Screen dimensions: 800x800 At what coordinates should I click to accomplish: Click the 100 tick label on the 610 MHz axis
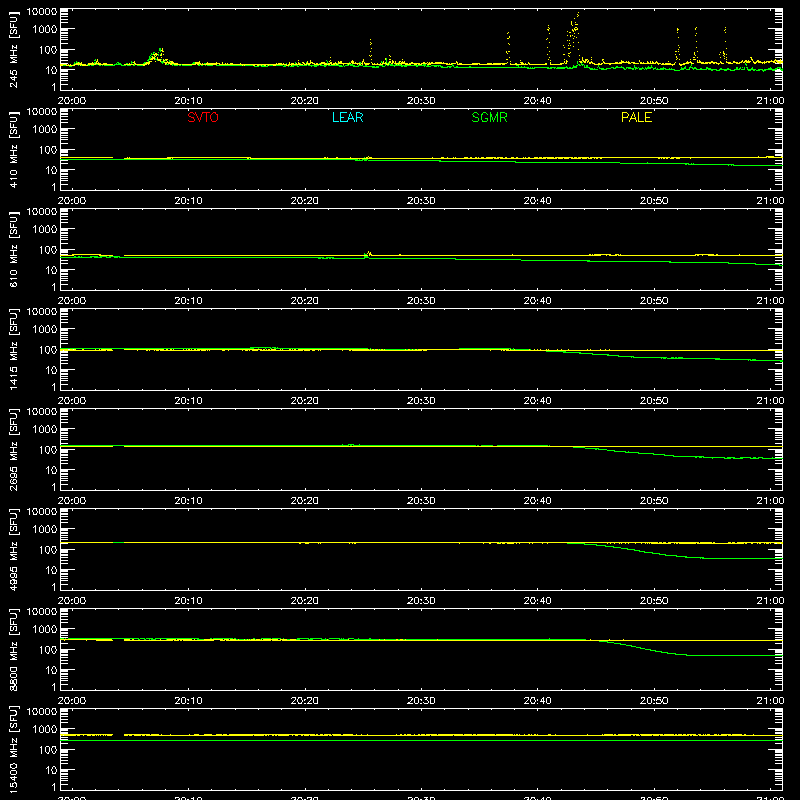(48, 250)
